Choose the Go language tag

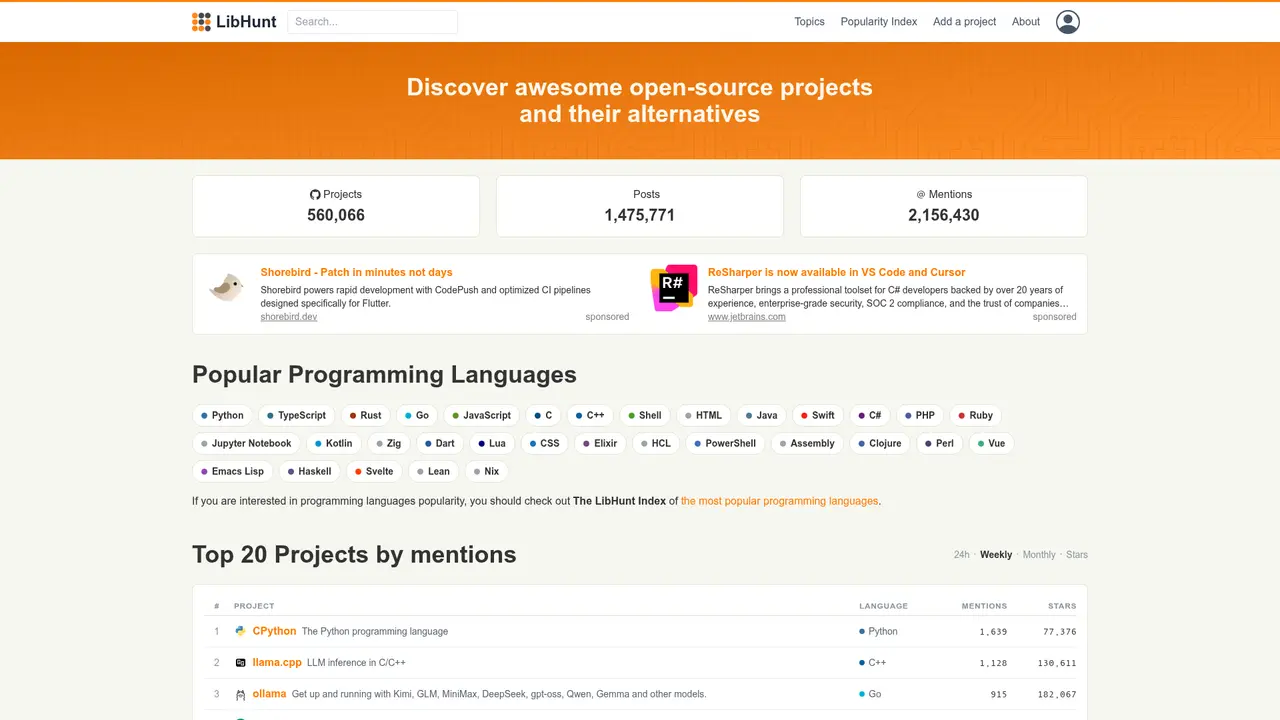click(x=417, y=415)
